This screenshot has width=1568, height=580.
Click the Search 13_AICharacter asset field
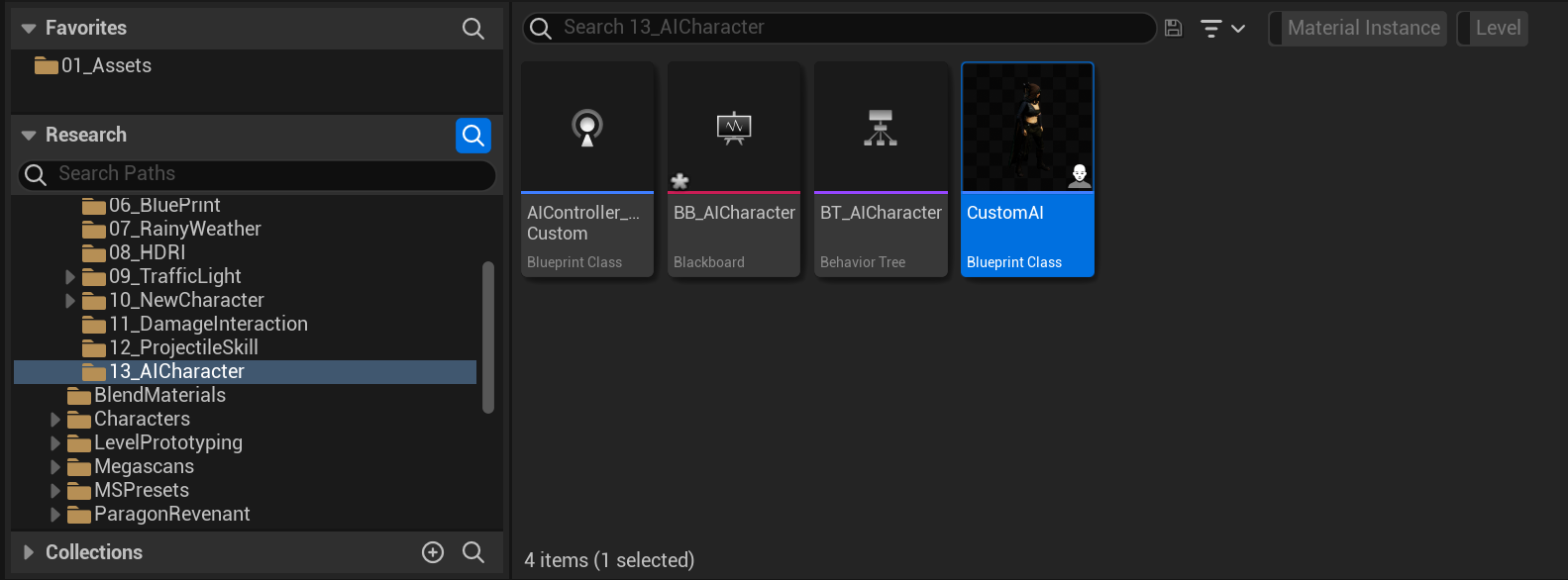coord(839,28)
